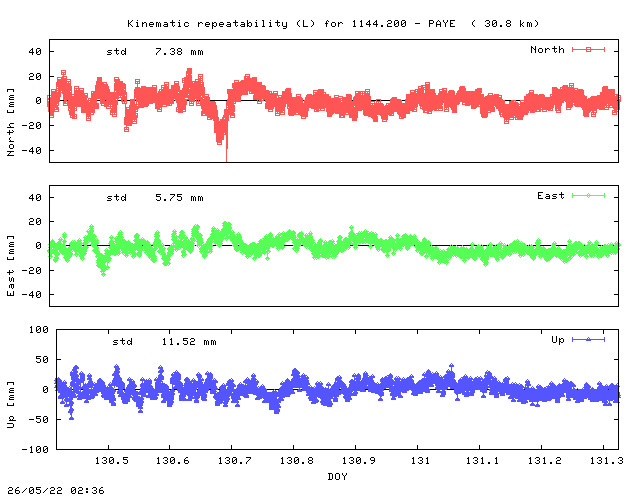Click the blue Up legend marker
The width and height of the screenshot is (640, 496).
(588, 340)
